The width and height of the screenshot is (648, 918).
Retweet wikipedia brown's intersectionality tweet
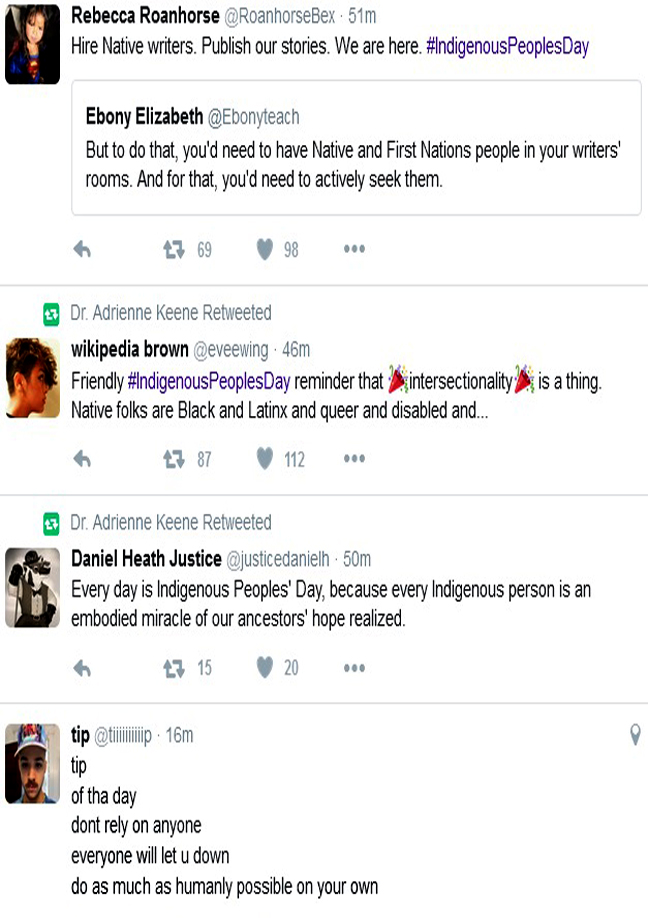pyautogui.click(x=174, y=459)
